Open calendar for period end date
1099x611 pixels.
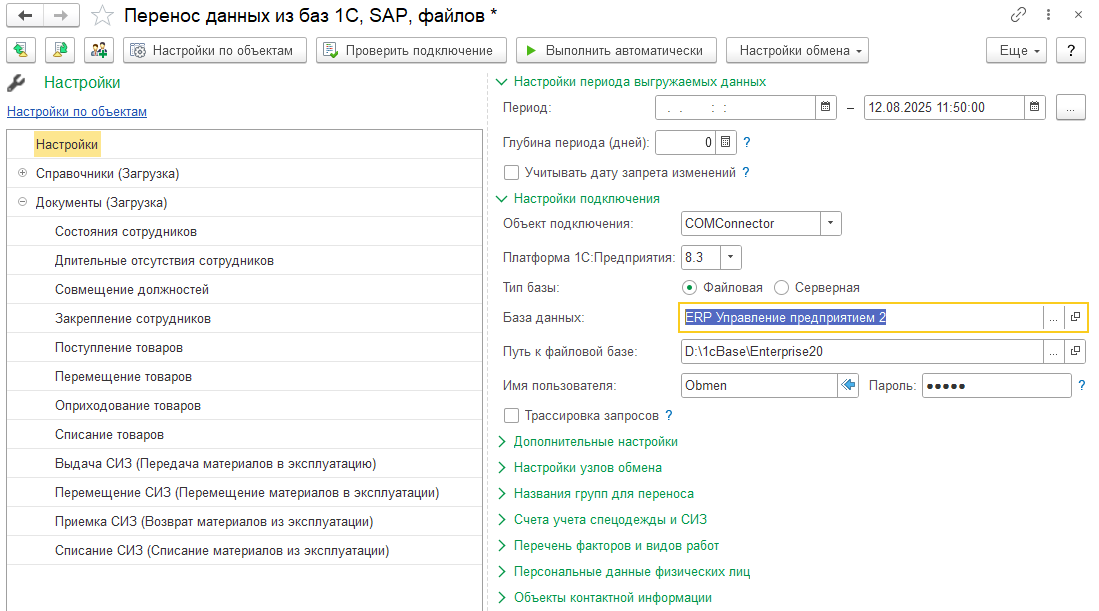click(1035, 108)
